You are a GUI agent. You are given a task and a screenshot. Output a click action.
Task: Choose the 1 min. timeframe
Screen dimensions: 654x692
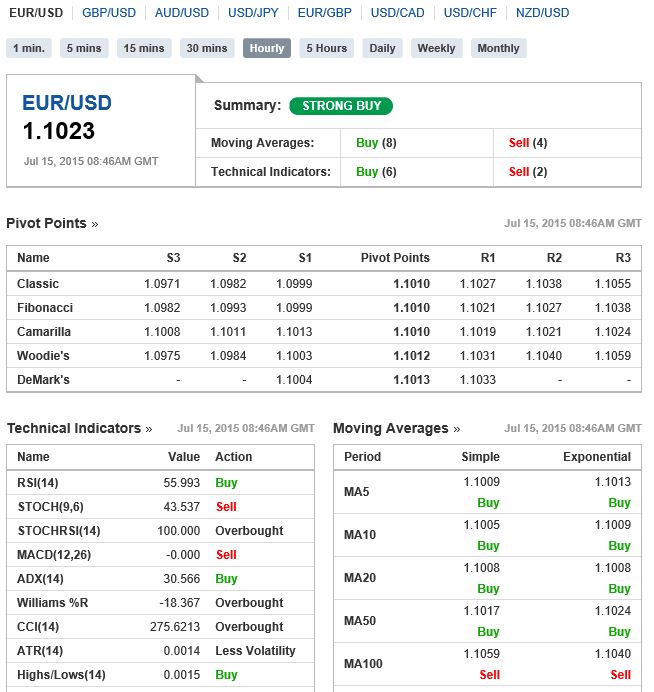click(x=29, y=48)
